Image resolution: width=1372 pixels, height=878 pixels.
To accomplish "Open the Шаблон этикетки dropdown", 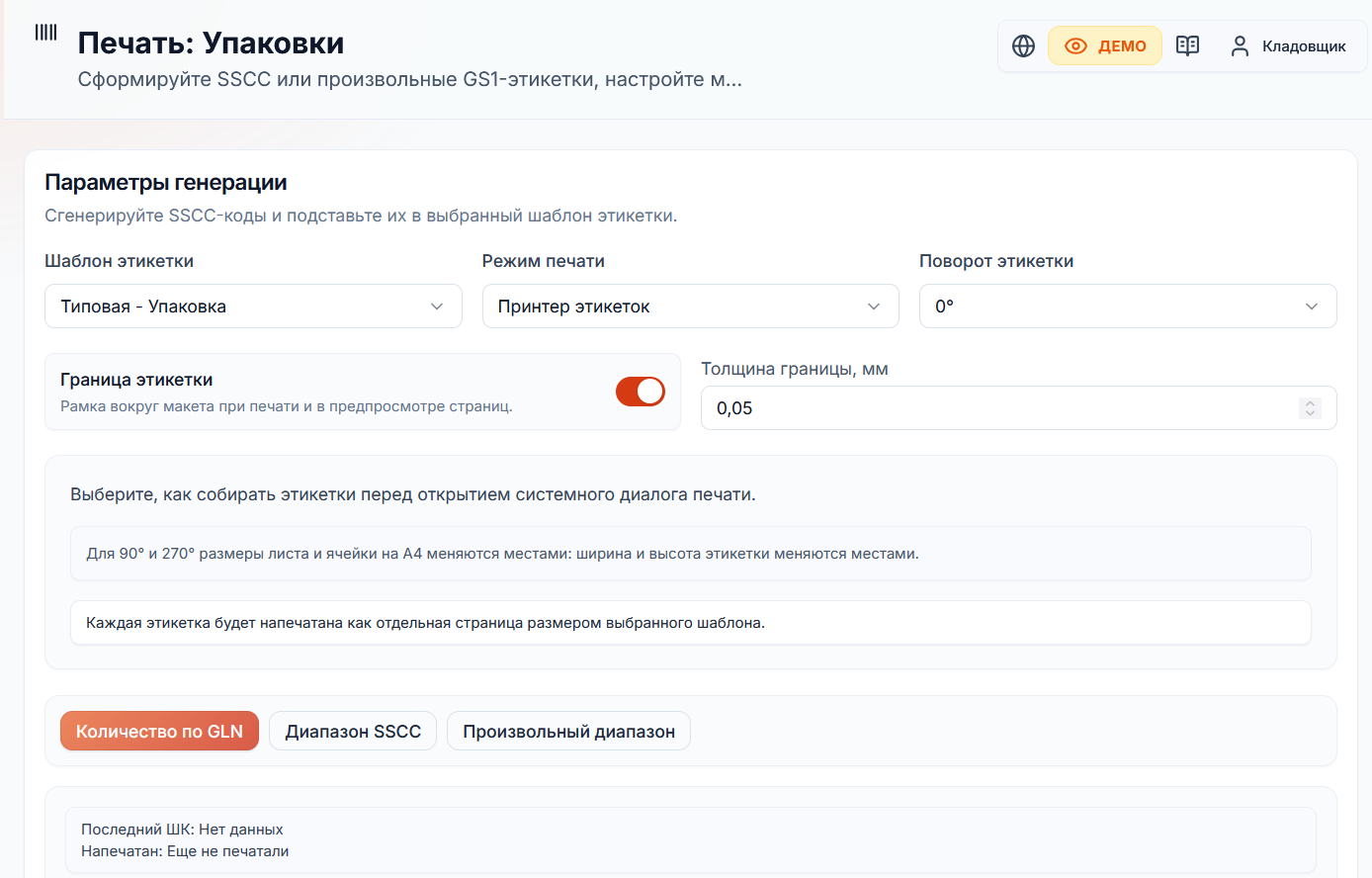I will (253, 307).
